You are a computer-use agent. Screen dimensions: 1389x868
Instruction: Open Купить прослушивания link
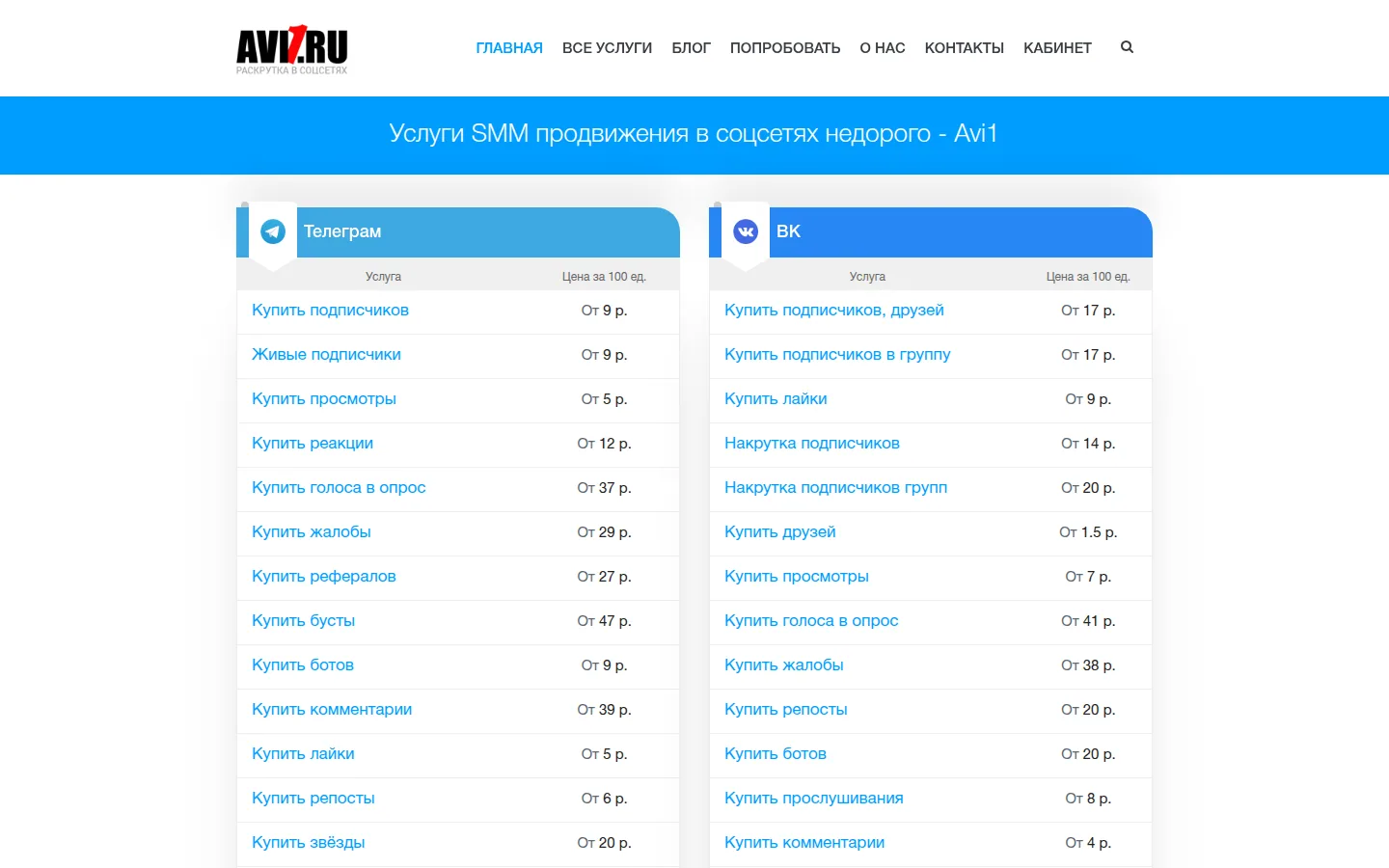[x=814, y=799]
